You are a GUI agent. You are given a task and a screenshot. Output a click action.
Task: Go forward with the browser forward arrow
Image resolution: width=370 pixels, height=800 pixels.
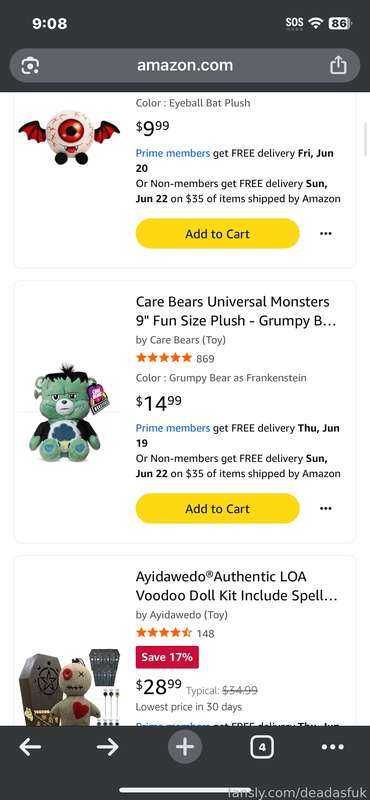tap(108, 747)
